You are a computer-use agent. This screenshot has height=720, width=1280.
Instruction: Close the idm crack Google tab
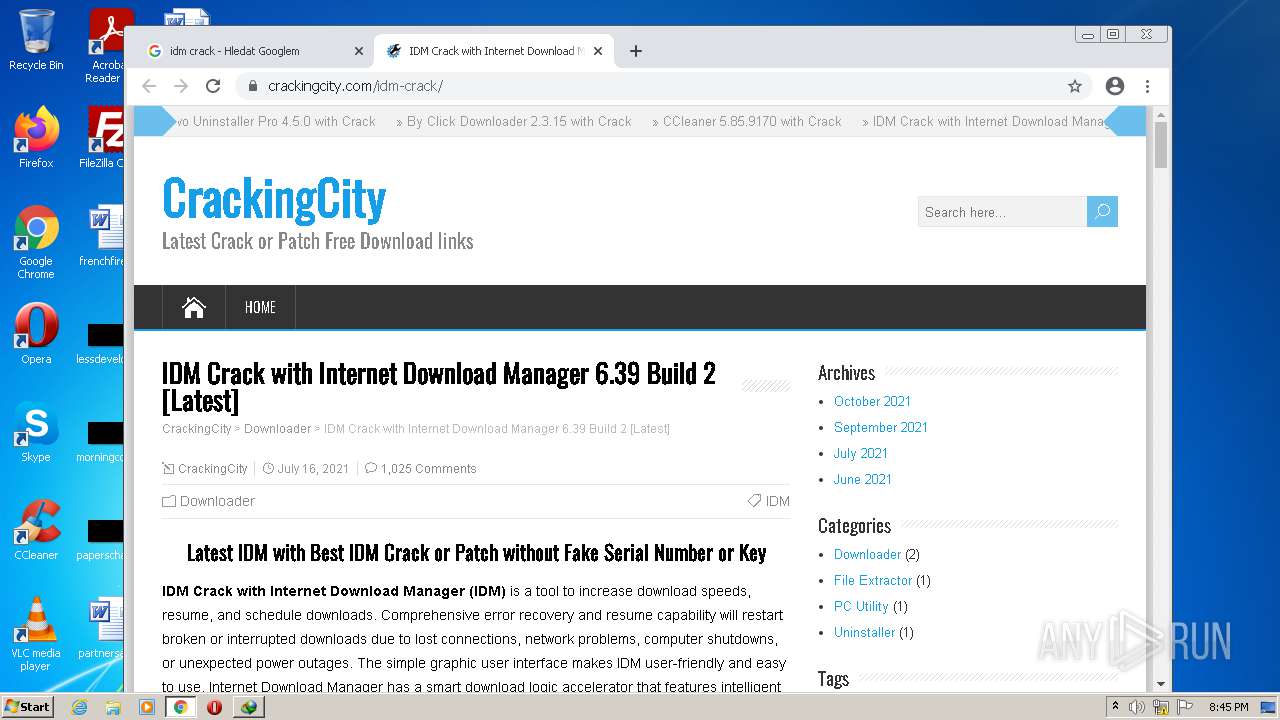(x=359, y=51)
